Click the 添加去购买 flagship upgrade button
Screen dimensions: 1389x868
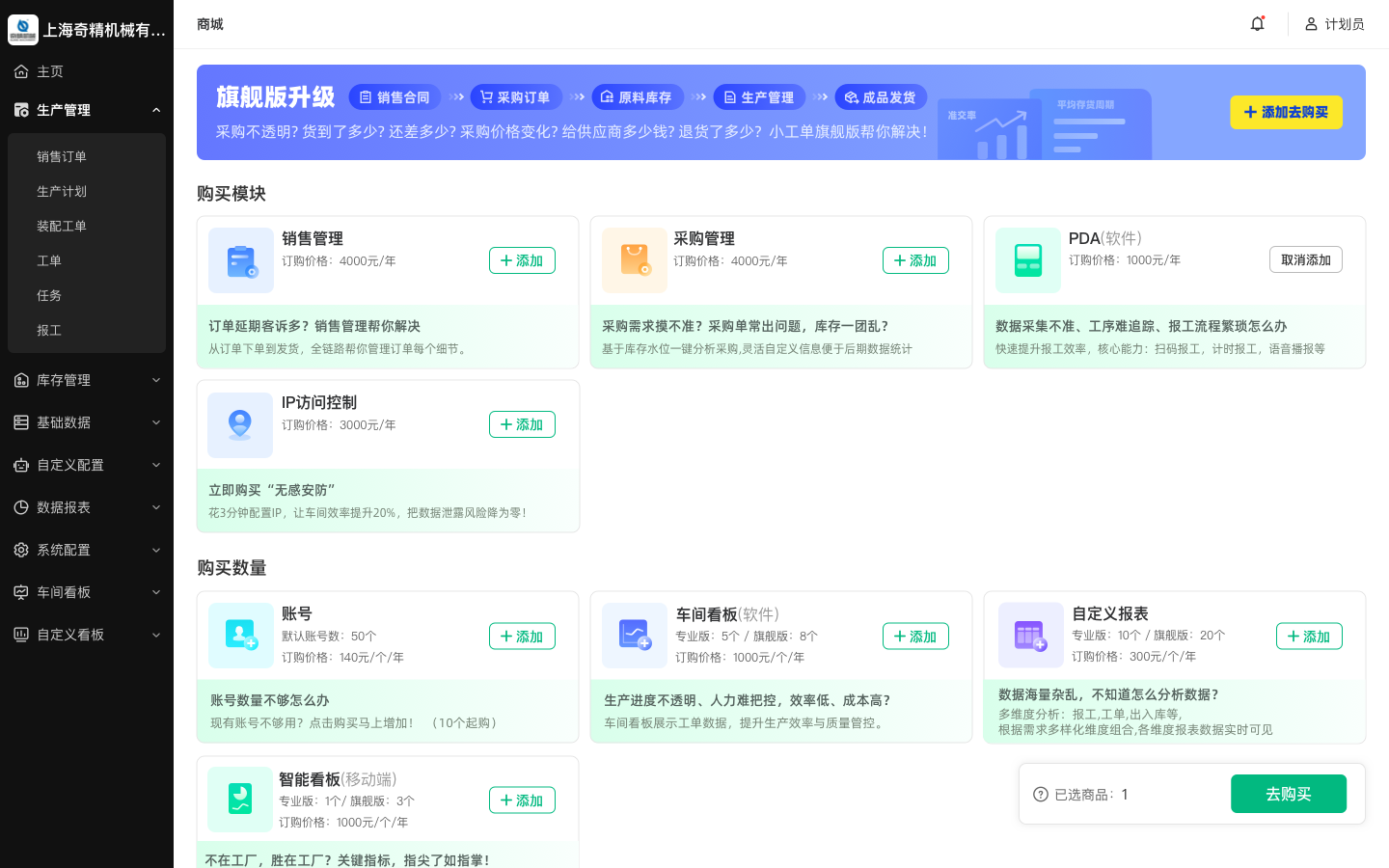[1286, 112]
